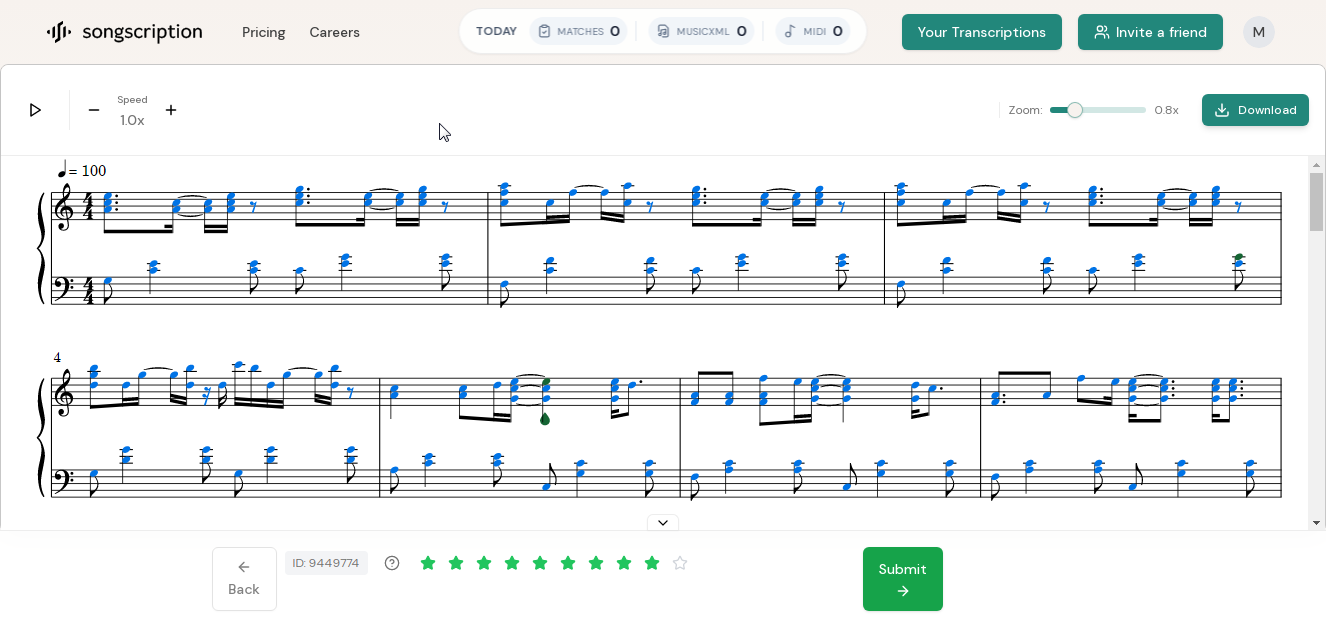This screenshot has height=627, width=1326.
Task: Go back using the Back button
Action: point(244,579)
